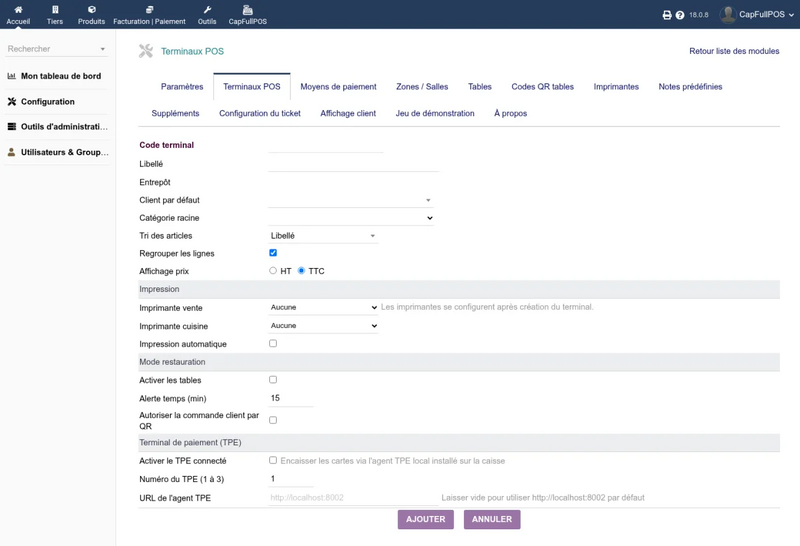The height and width of the screenshot is (546, 800).
Task: Open the Jeu de démonstration tab
Action: (435, 113)
